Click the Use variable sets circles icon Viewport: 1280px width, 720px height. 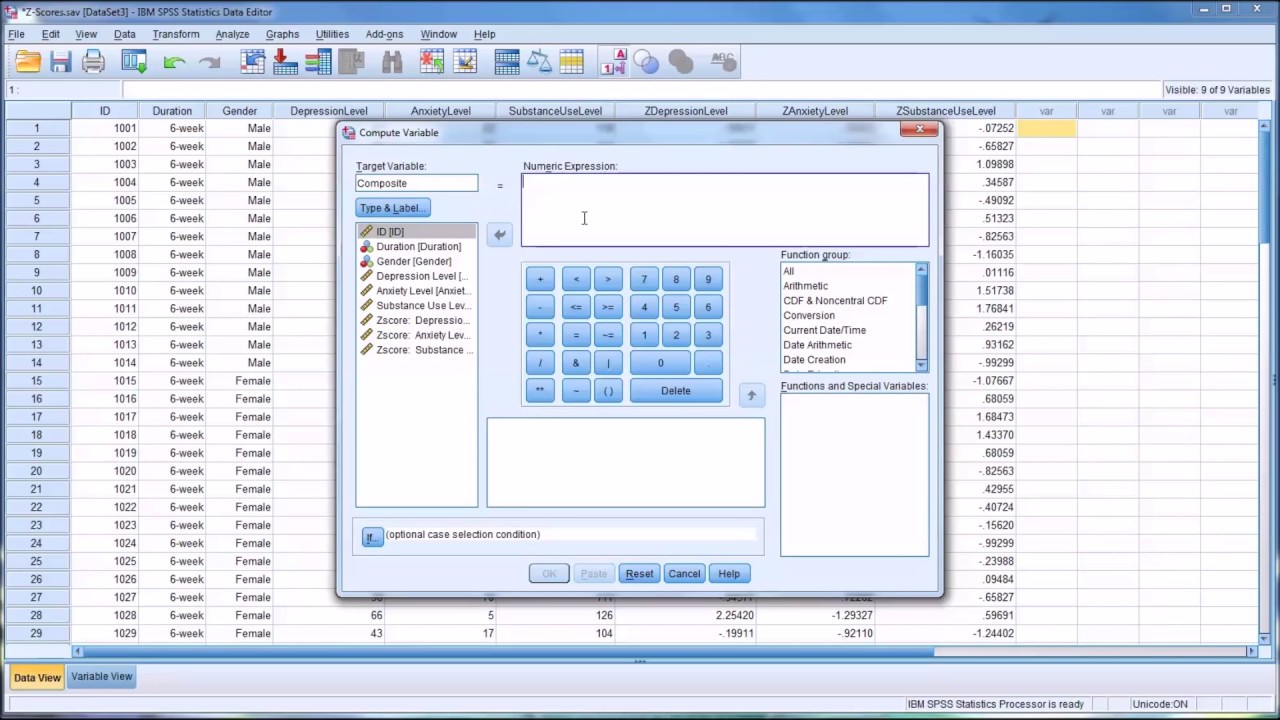pos(646,62)
